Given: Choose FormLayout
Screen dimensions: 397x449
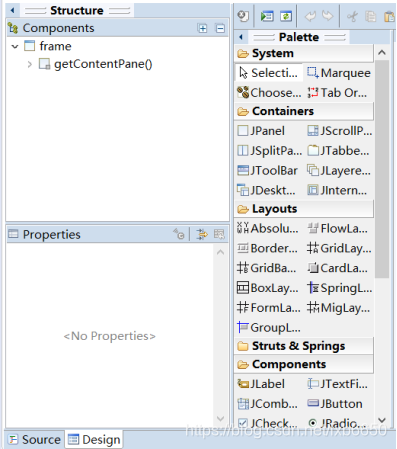Looking at the screenshot, I should tap(269, 307).
